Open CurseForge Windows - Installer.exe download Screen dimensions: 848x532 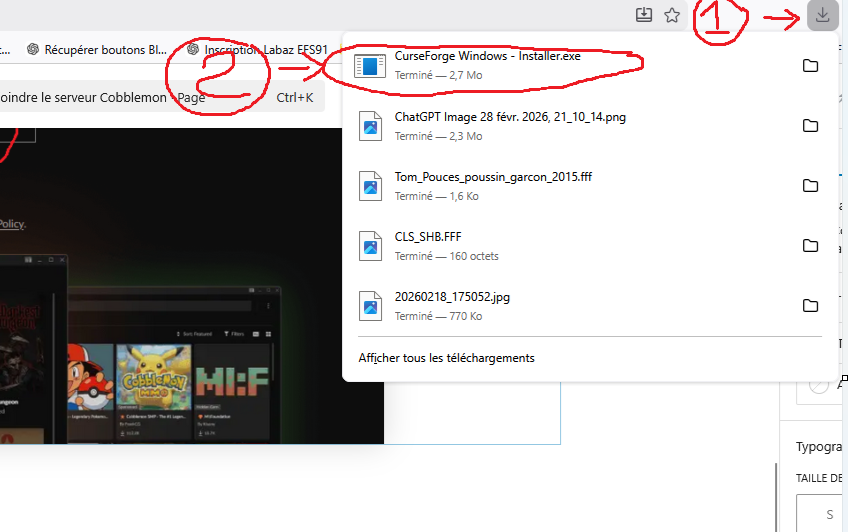pyautogui.click(x=487, y=57)
